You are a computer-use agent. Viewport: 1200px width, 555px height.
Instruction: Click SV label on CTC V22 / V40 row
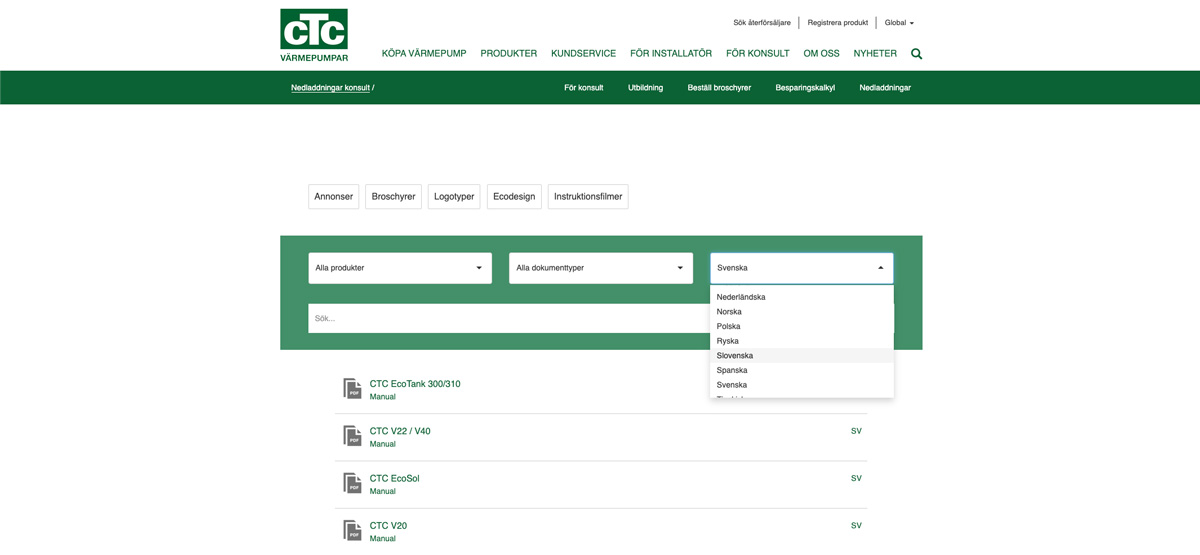pyautogui.click(x=856, y=431)
